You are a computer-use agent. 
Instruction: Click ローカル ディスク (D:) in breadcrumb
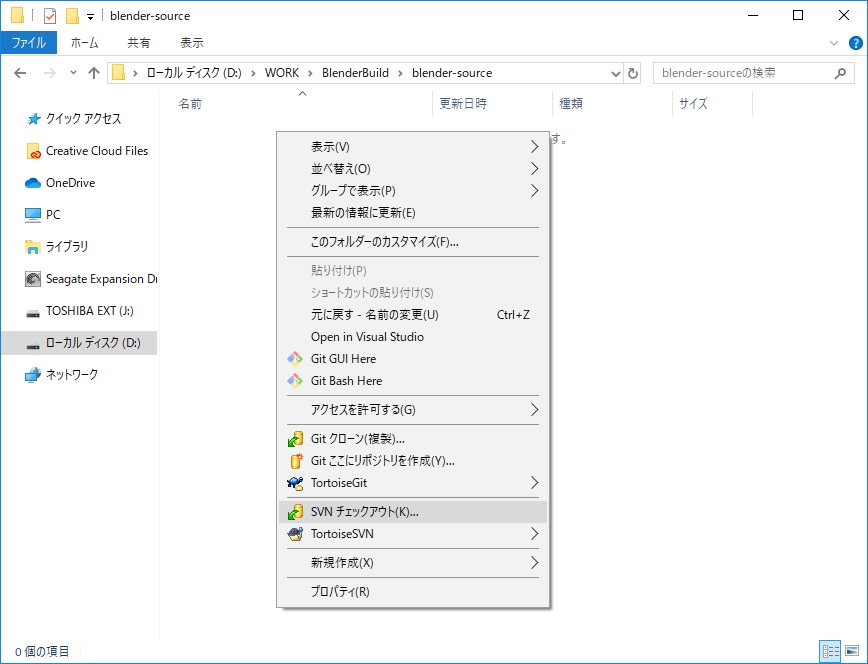pyautogui.click(x=194, y=73)
